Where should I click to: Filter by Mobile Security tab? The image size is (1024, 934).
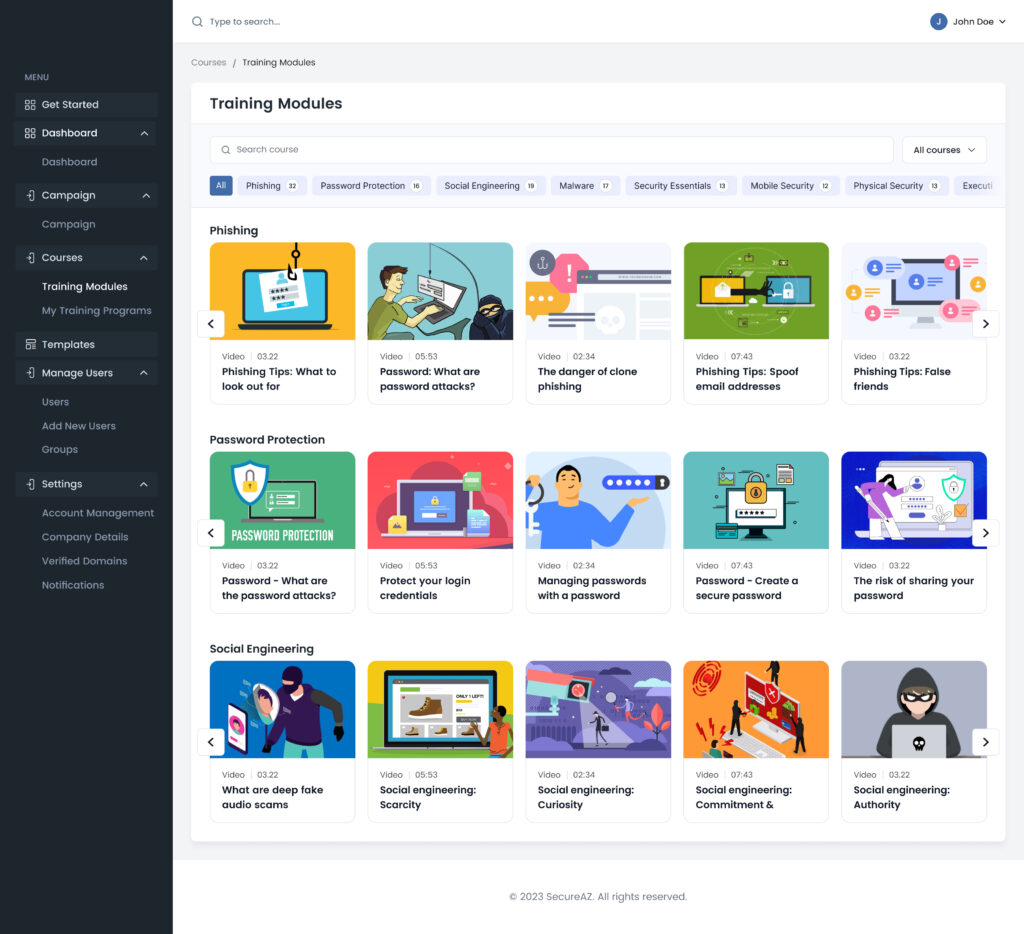[790, 185]
